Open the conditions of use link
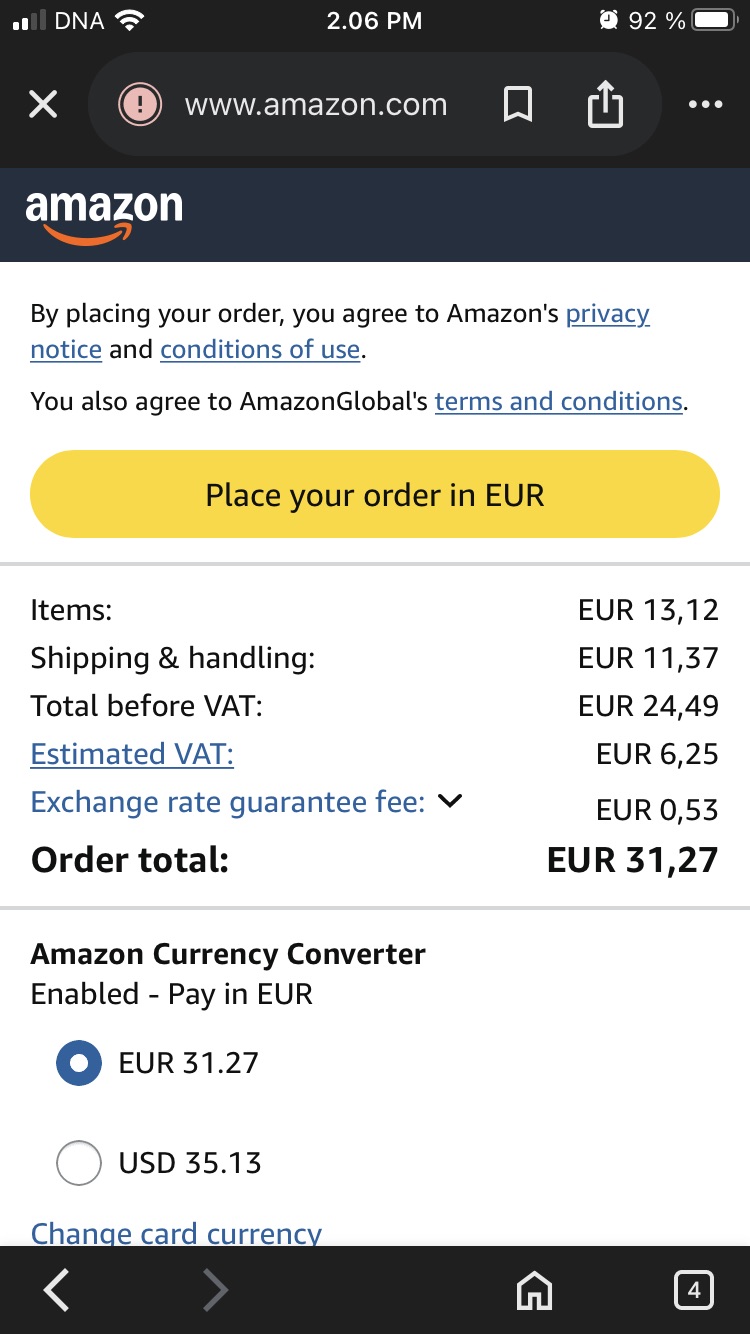 pos(260,350)
